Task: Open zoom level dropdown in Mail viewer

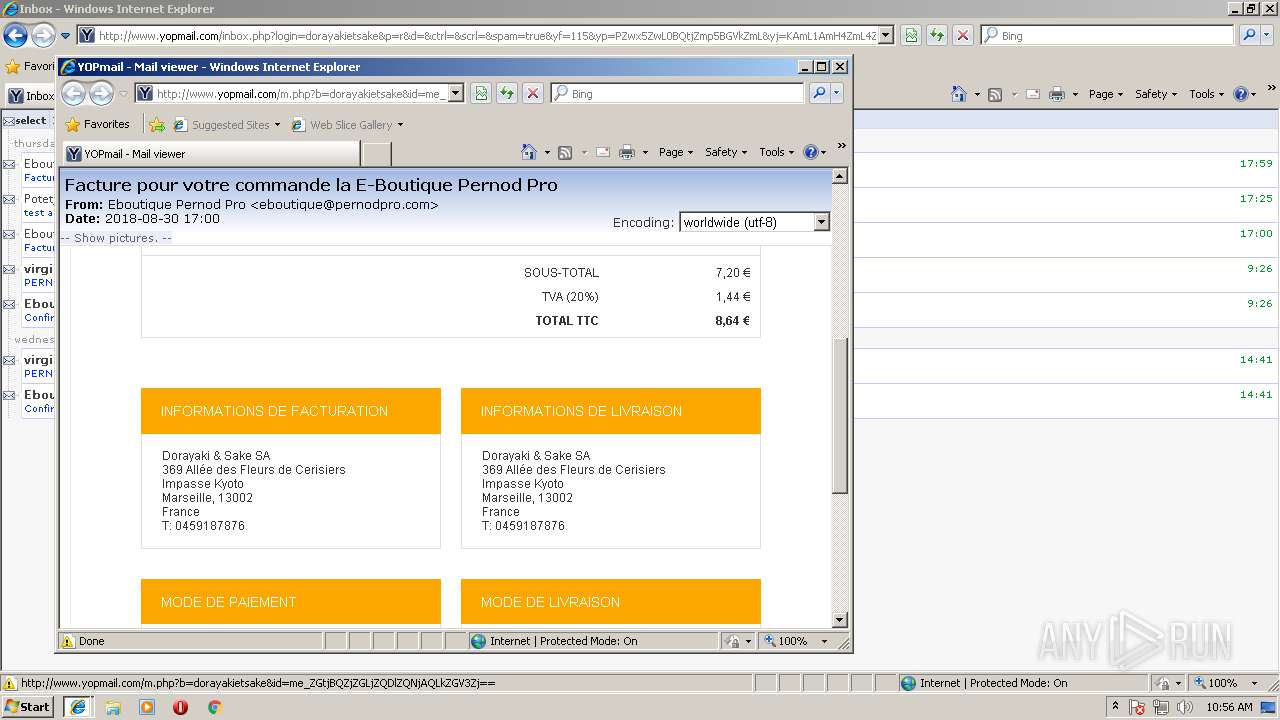Action: (824, 641)
